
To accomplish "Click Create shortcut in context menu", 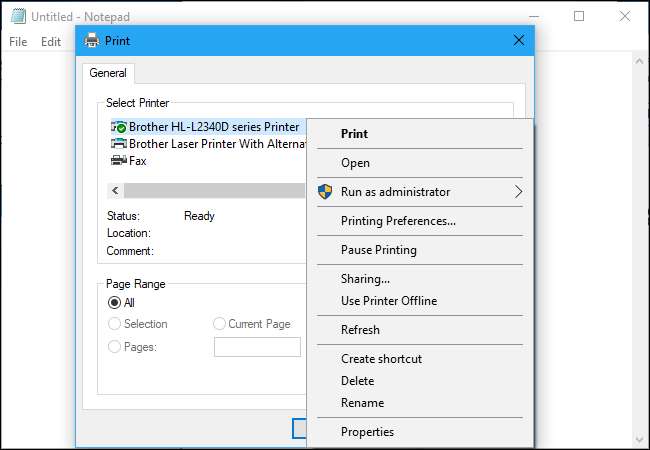I will tap(381, 359).
